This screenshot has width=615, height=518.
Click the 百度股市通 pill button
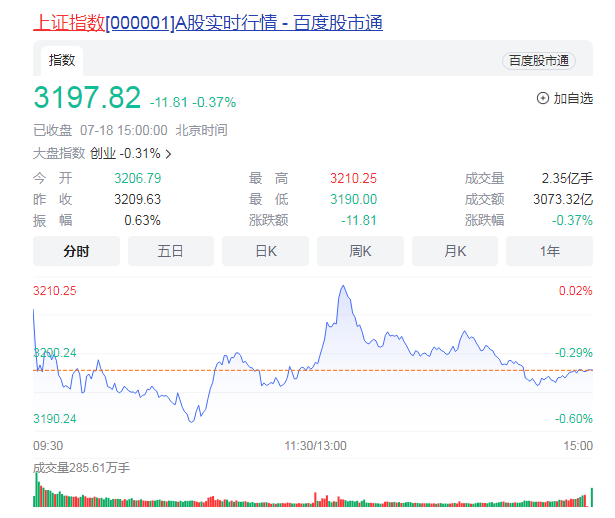[x=539, y=61]
